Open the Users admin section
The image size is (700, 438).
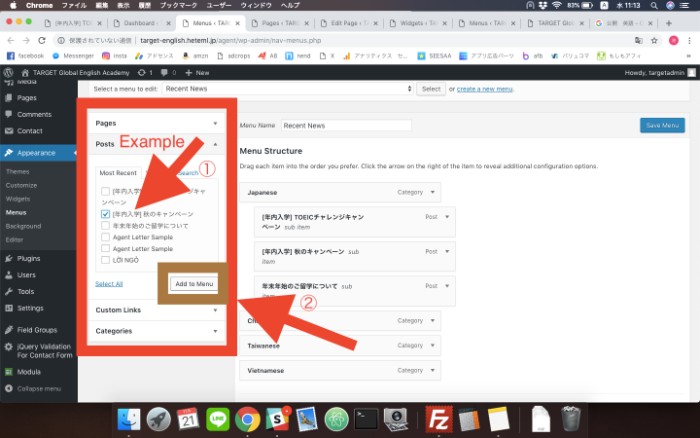pos(26,274)
